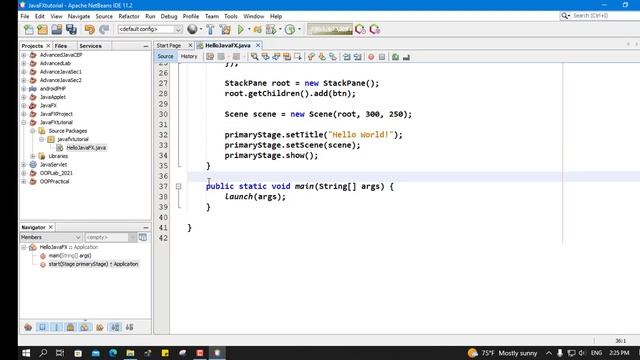Toggle Sort by Name in Navigator
The image size is (640, 360).
tap(116, 327)
